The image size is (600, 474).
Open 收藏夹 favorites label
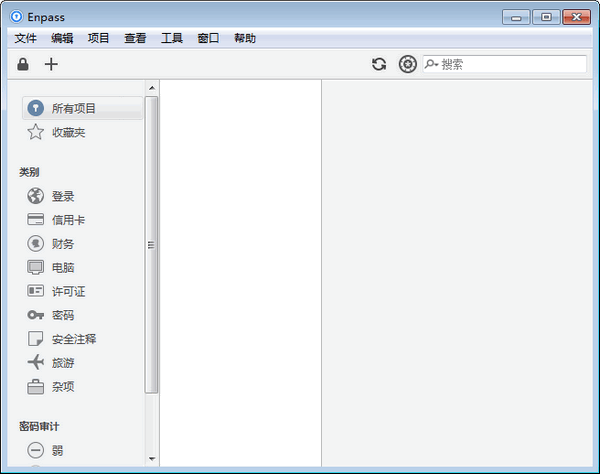coord(68,132)
